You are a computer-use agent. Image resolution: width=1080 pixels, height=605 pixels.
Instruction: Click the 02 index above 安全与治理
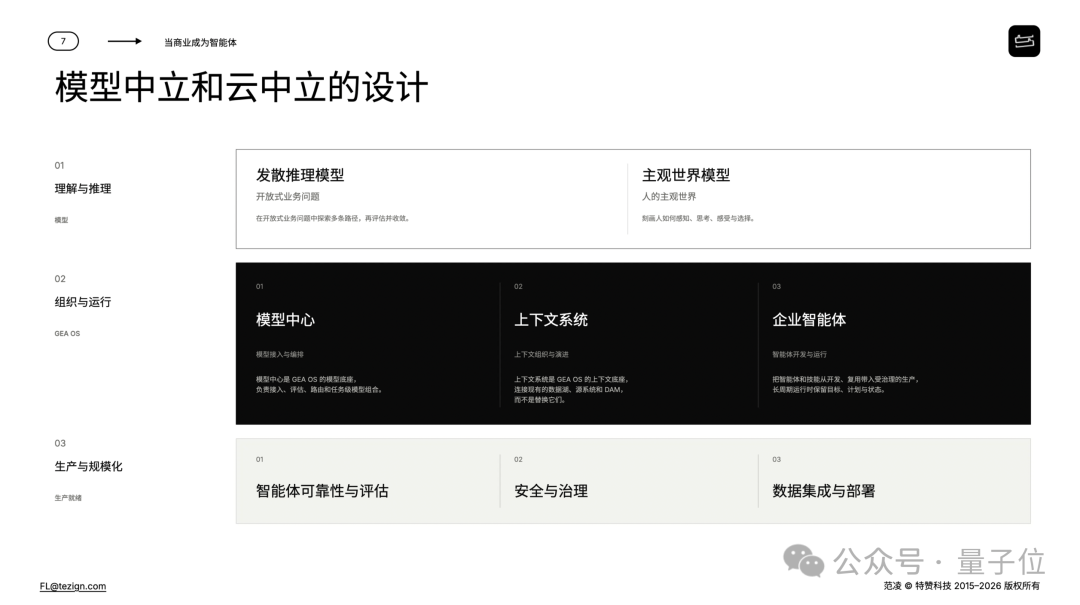point(518,460)
